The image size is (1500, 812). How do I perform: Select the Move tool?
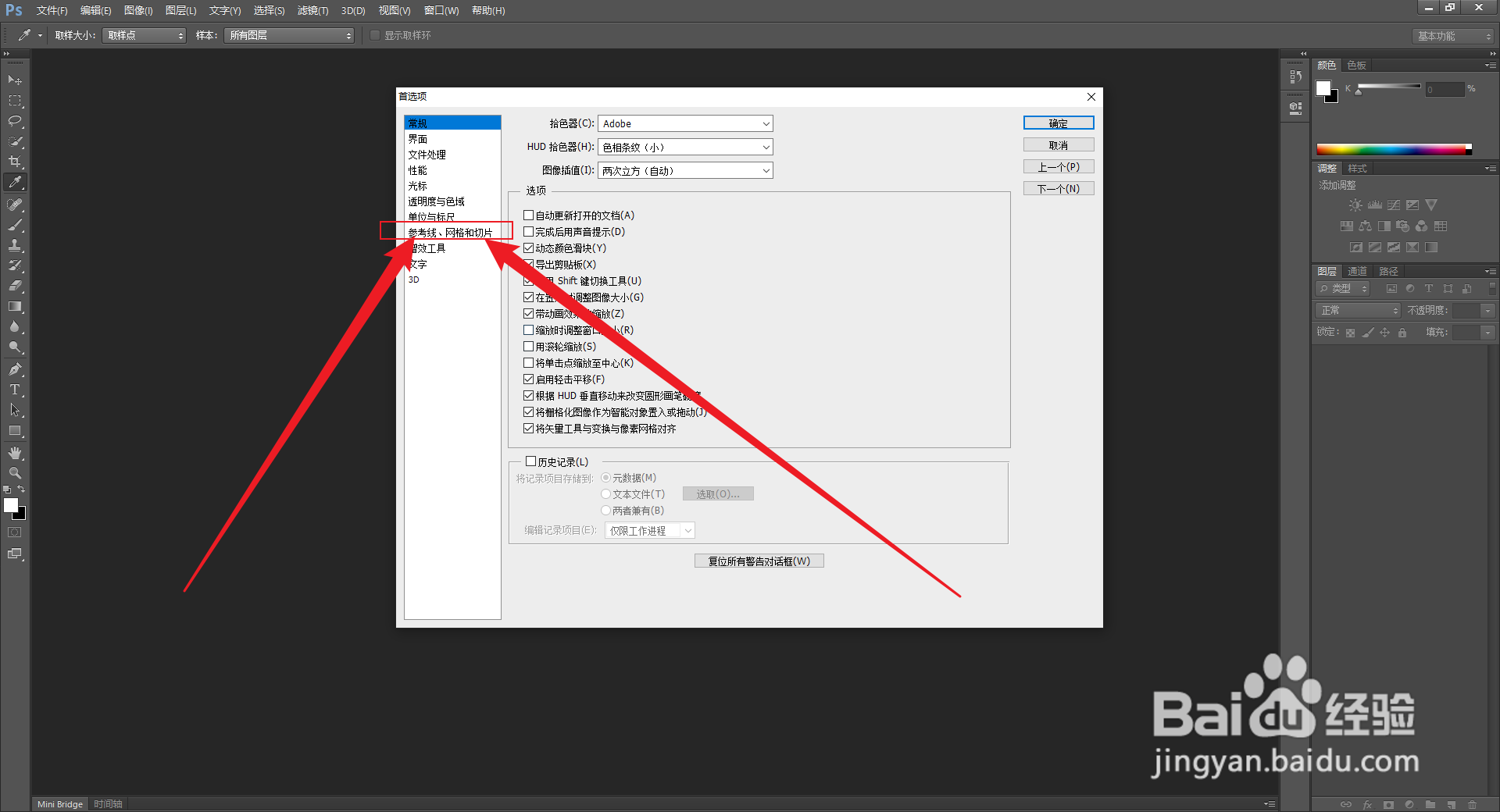(x=15, y=80)
